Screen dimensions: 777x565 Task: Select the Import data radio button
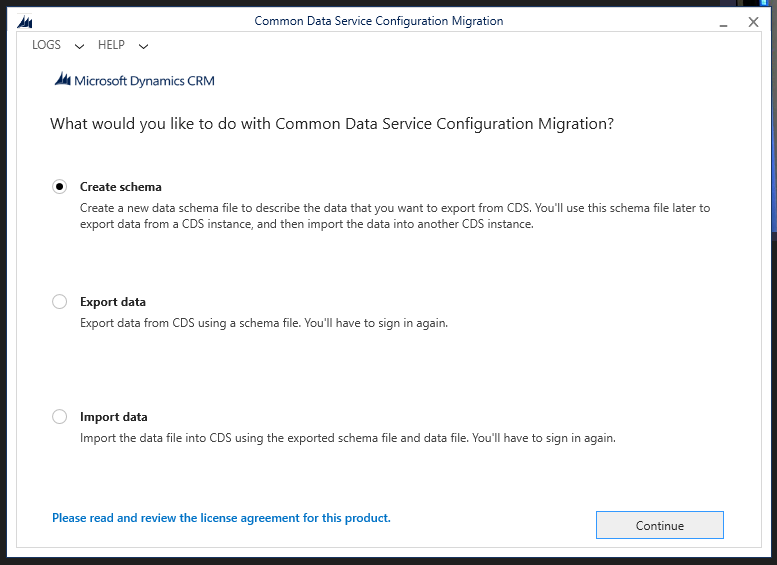pos(60,417)
